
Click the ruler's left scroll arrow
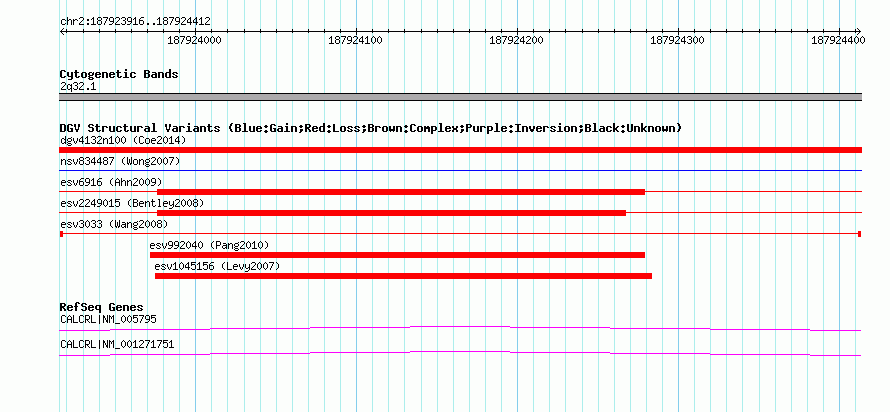(62, 31)
